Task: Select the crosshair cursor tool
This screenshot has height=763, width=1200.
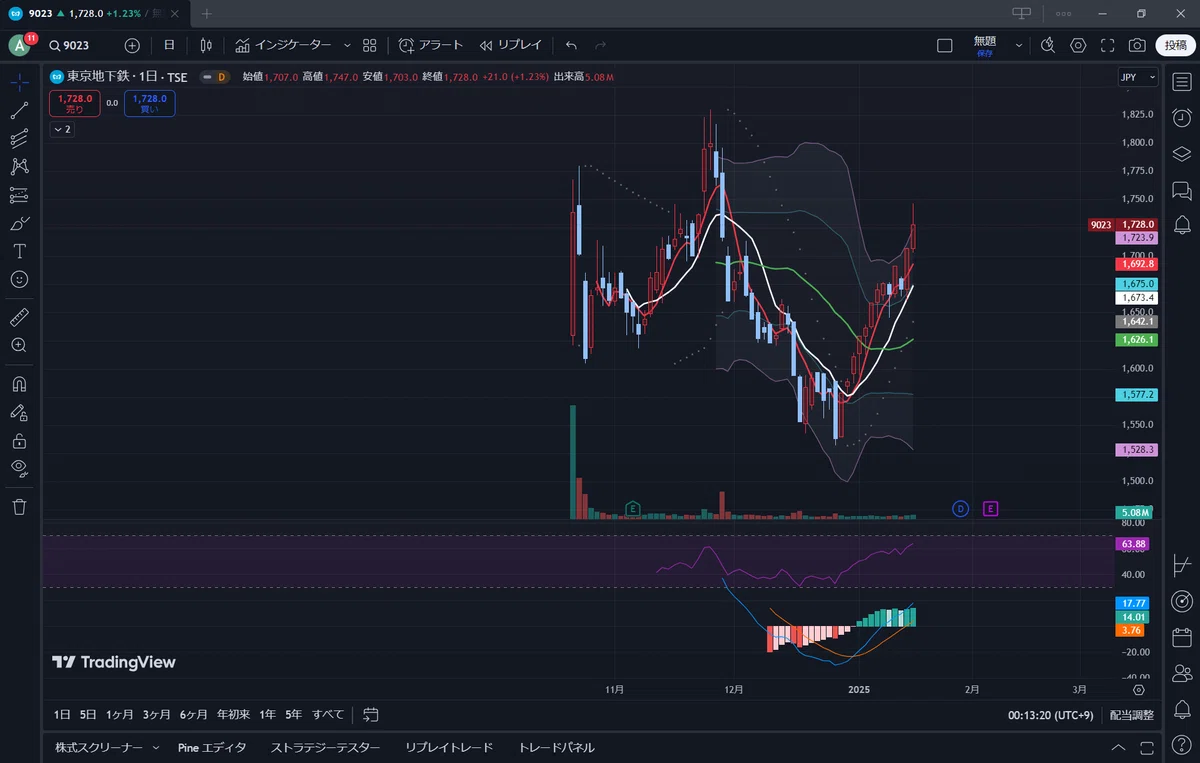Action: pos(19,82)
